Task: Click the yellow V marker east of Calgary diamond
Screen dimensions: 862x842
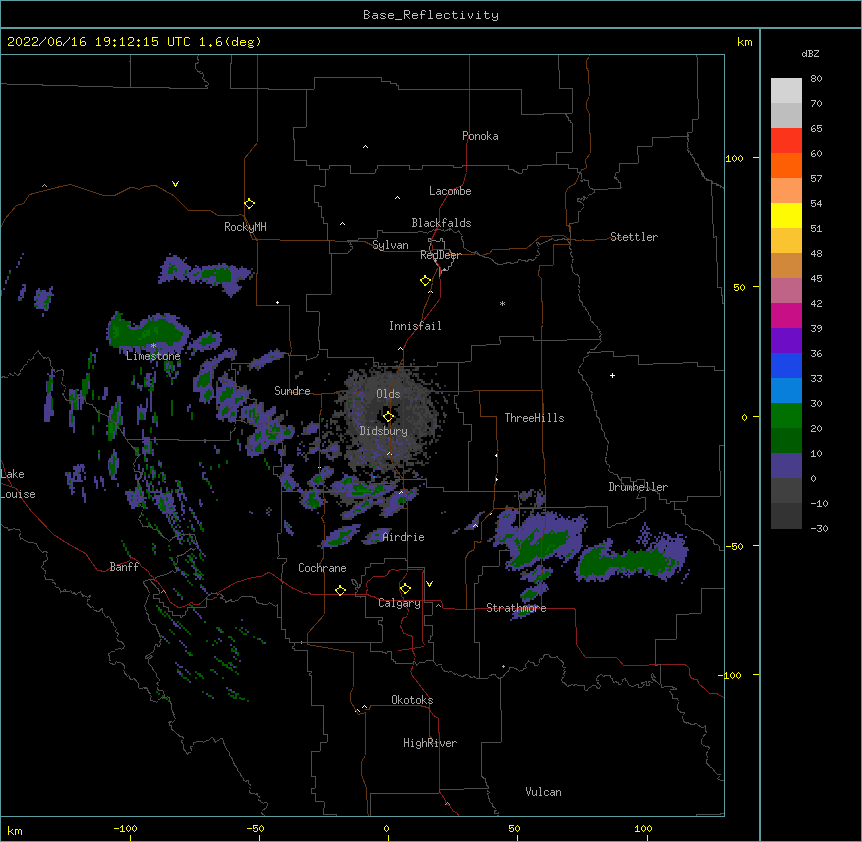Action: [429, 584]
